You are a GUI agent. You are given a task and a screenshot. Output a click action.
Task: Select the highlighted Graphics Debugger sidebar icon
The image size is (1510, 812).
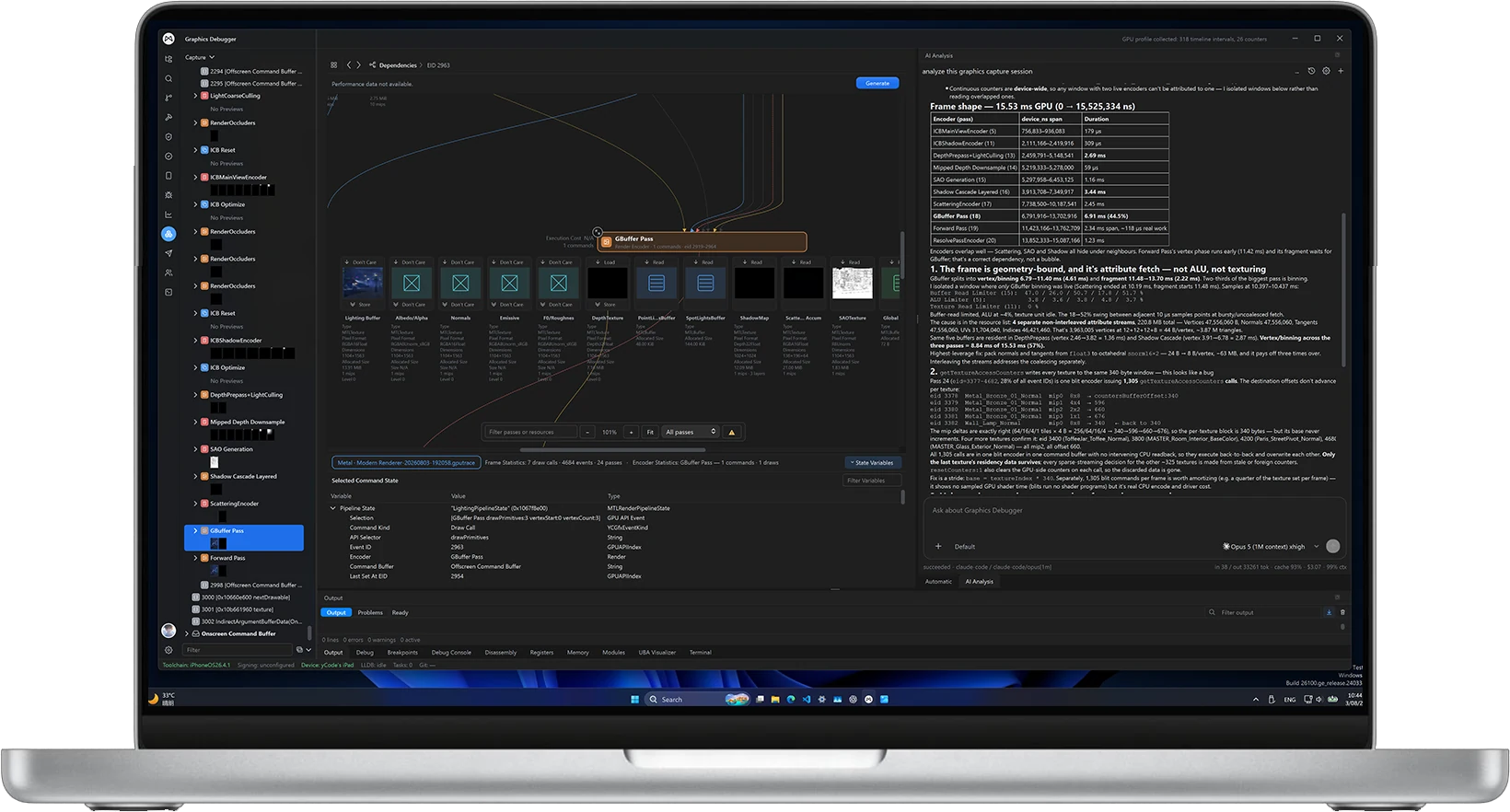point(168,234)
